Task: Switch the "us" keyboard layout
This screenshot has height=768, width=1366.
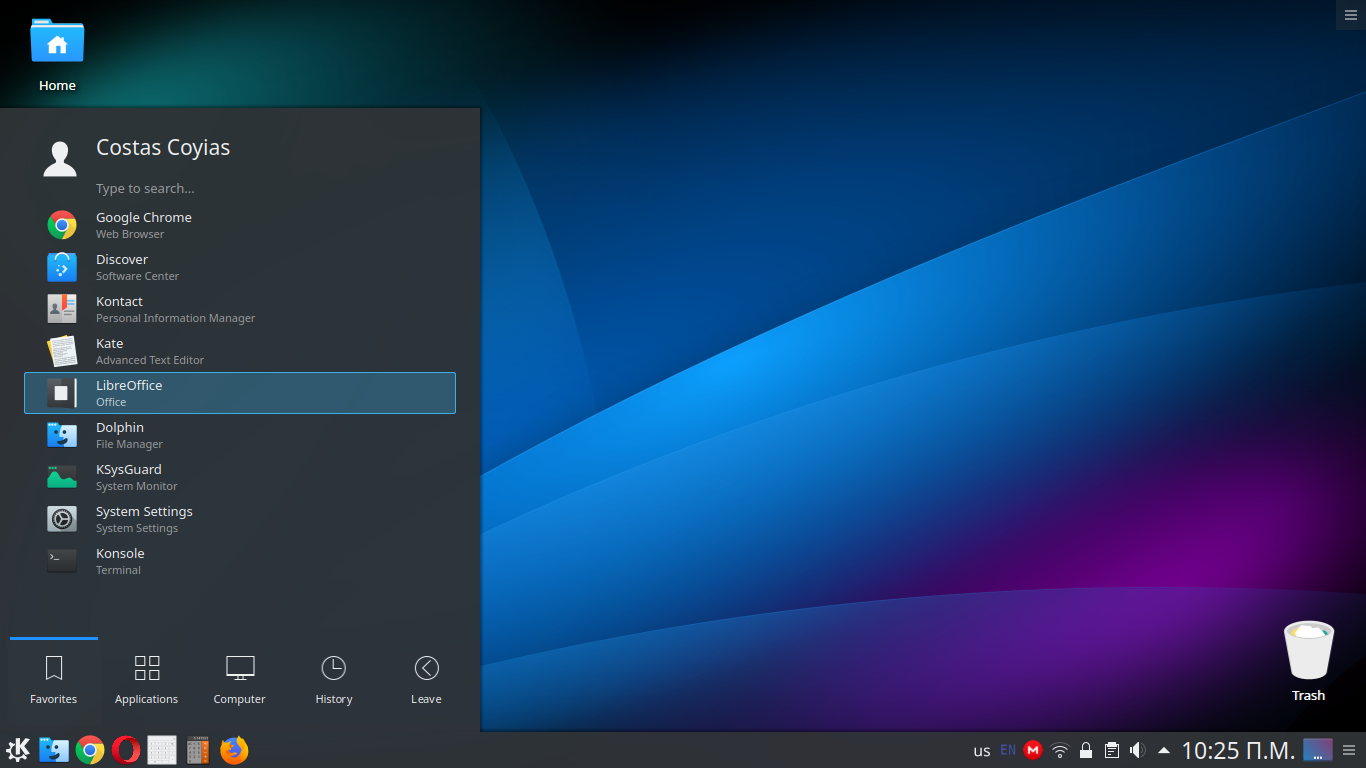Action: 981,749
